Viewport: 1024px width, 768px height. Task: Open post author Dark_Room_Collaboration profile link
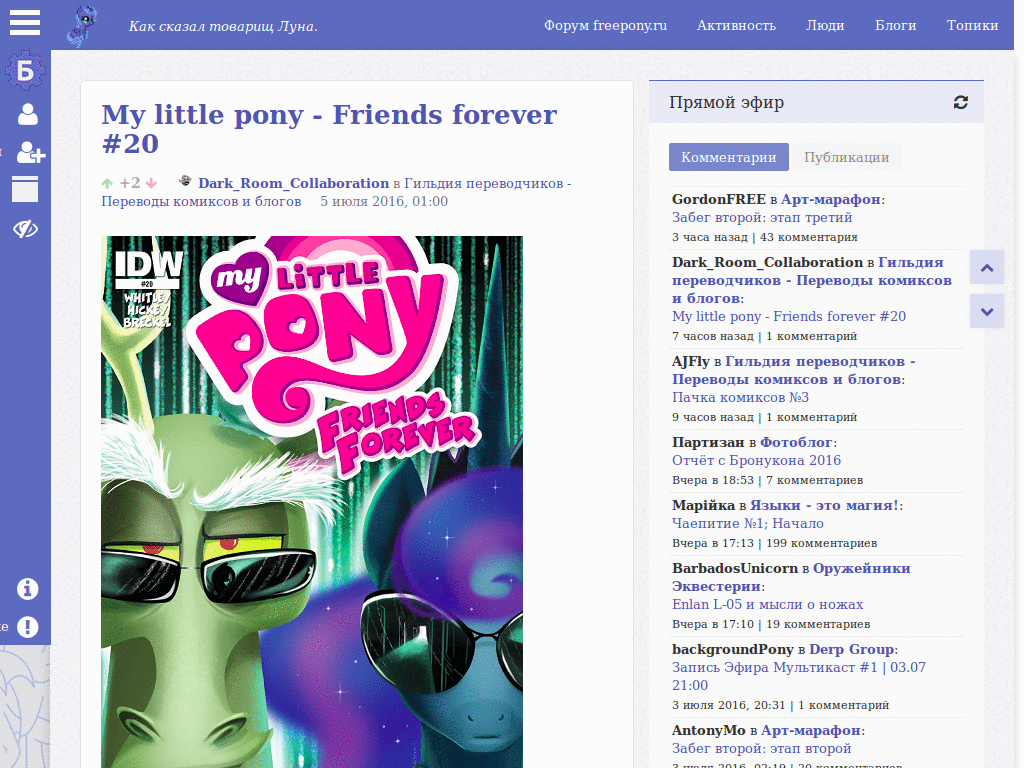[293, 184]
